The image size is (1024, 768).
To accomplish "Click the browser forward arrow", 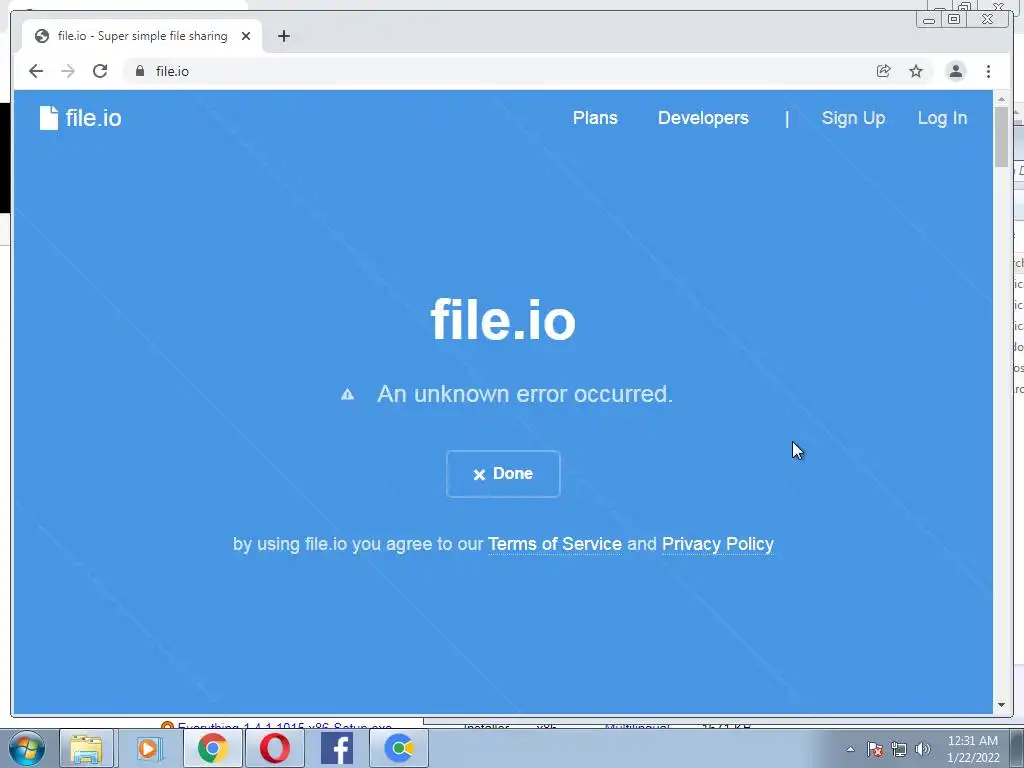I will [x=68, y=71].
